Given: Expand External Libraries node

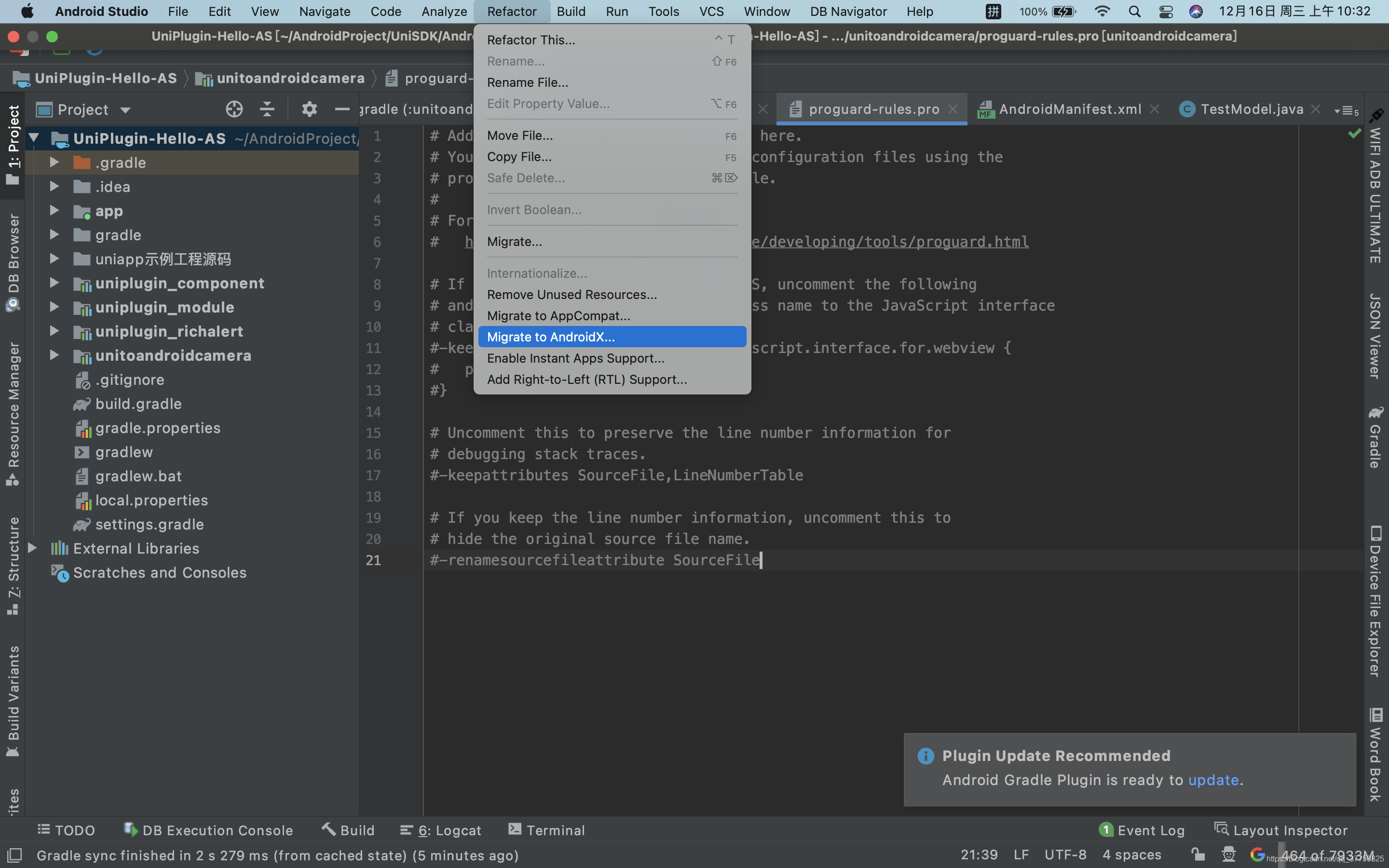Looking at the screenshot, I should coord(33,548).
